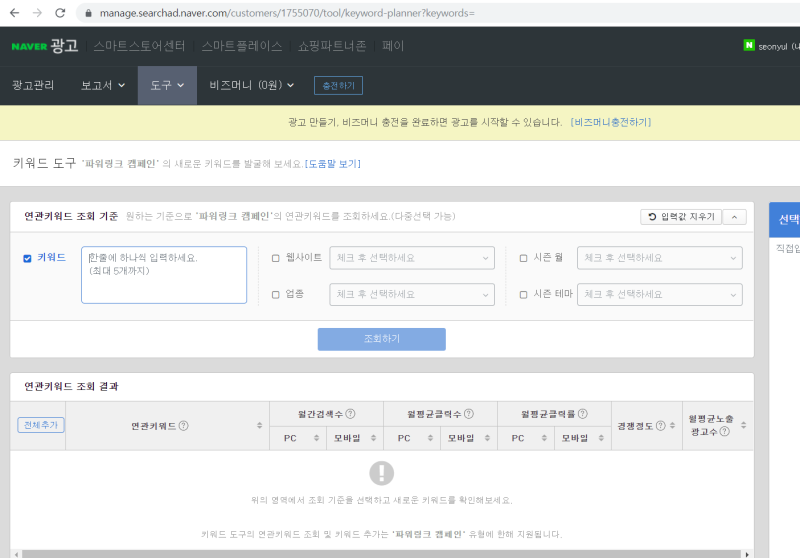Click the 입력값 지우기 reset button
Viewport: 800px width, 558px height.
click(x=681, y=217)
